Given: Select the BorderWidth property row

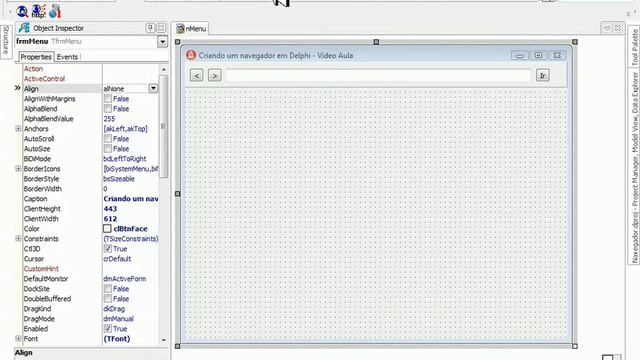Looking at the screenshot, I should tap(90, 189).
